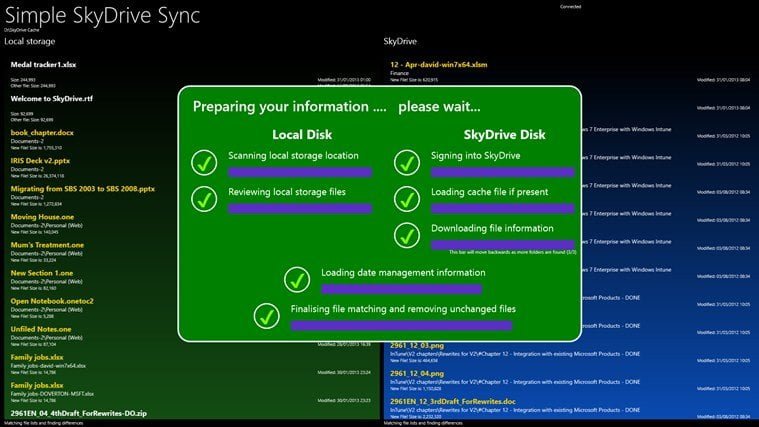Select Moving House.one file
This screenshot has width=759, height=427.
tap(42, 216)
